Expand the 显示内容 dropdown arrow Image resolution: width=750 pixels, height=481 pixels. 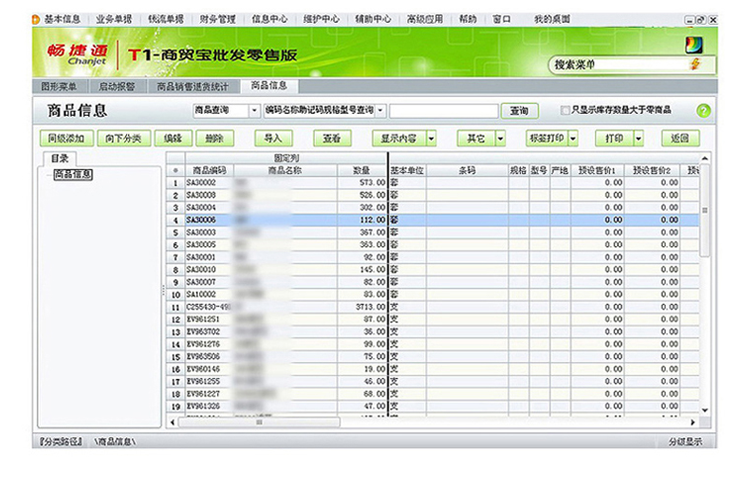tap(431, 139)
